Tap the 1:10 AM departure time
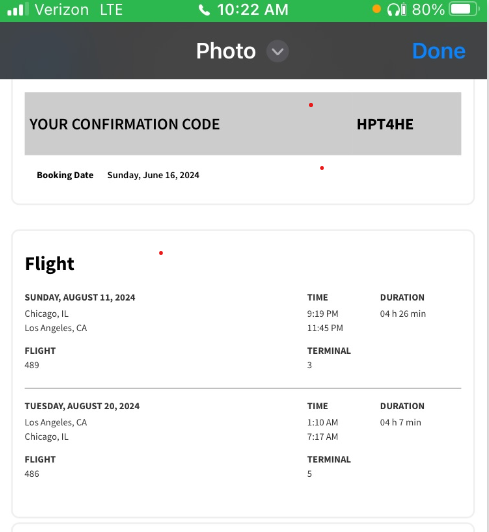 pyautogui.click(x=323, y=422)
